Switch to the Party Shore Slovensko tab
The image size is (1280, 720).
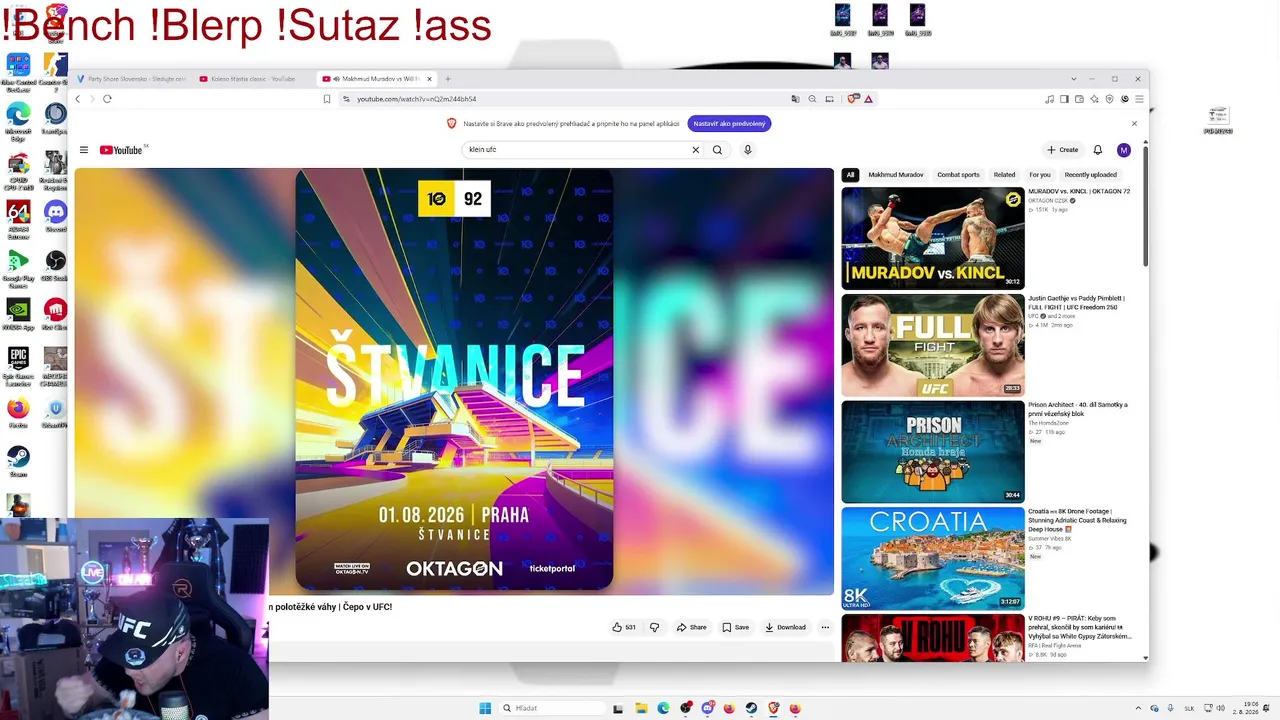point(131,79)
